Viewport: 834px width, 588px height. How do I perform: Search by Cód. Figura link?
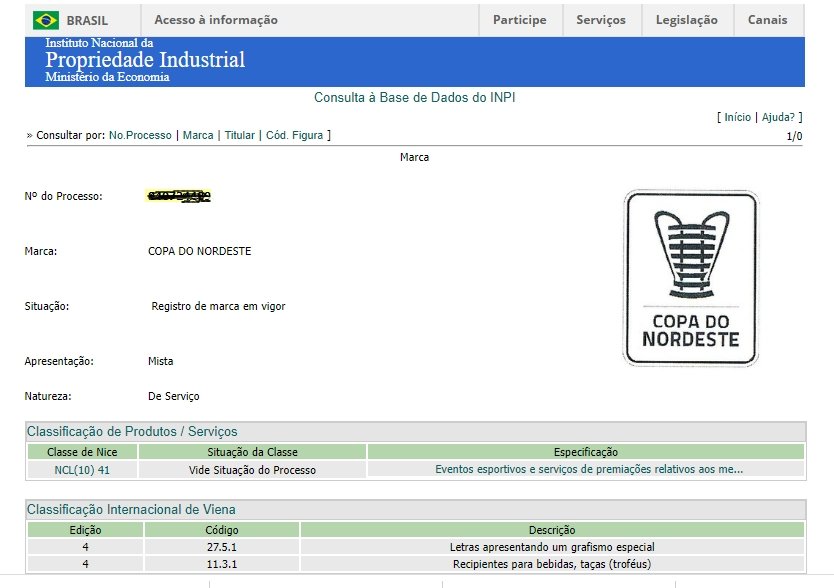point(295,135)
